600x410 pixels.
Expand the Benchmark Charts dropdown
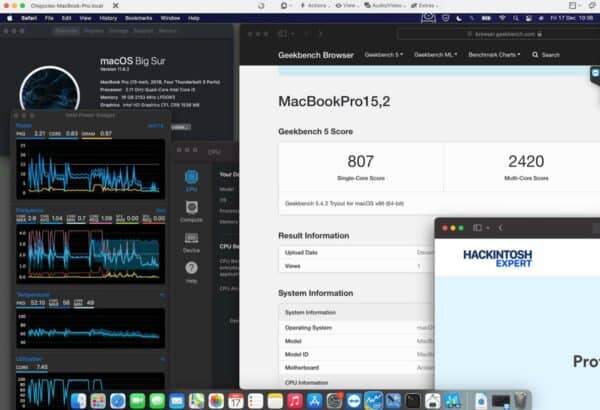click(x=494, y=55)
